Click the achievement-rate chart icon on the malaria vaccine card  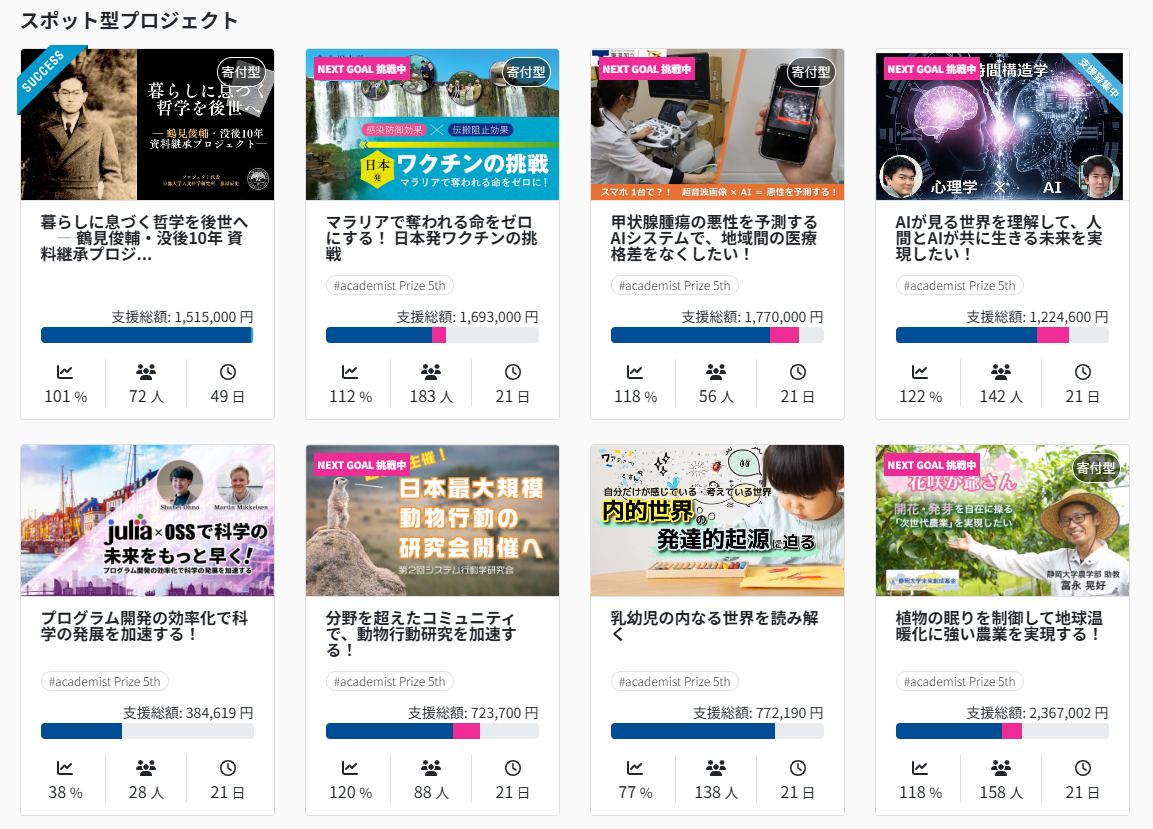(x=350, y=372)
